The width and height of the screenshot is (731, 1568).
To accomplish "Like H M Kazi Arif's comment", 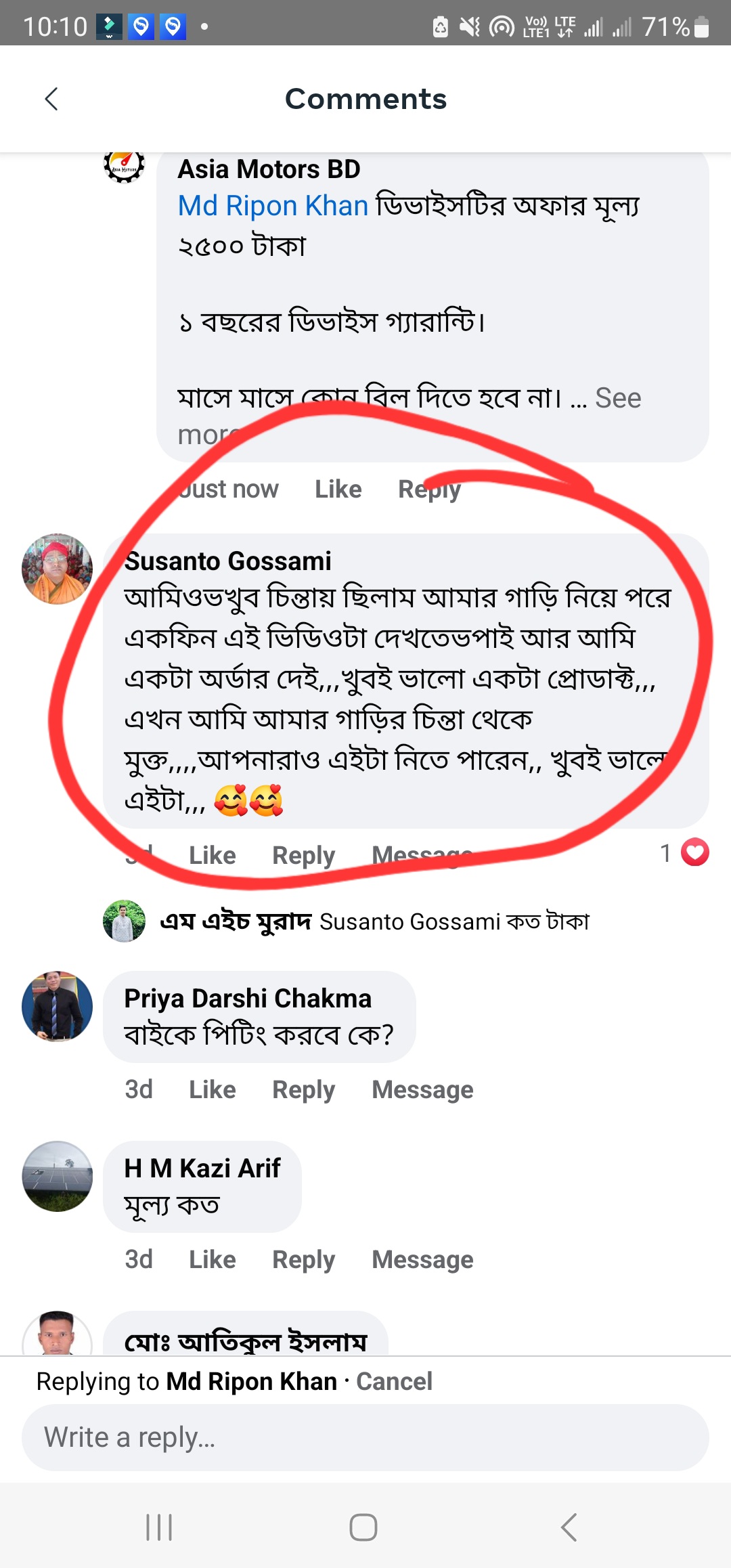I will coord(212,1259).
